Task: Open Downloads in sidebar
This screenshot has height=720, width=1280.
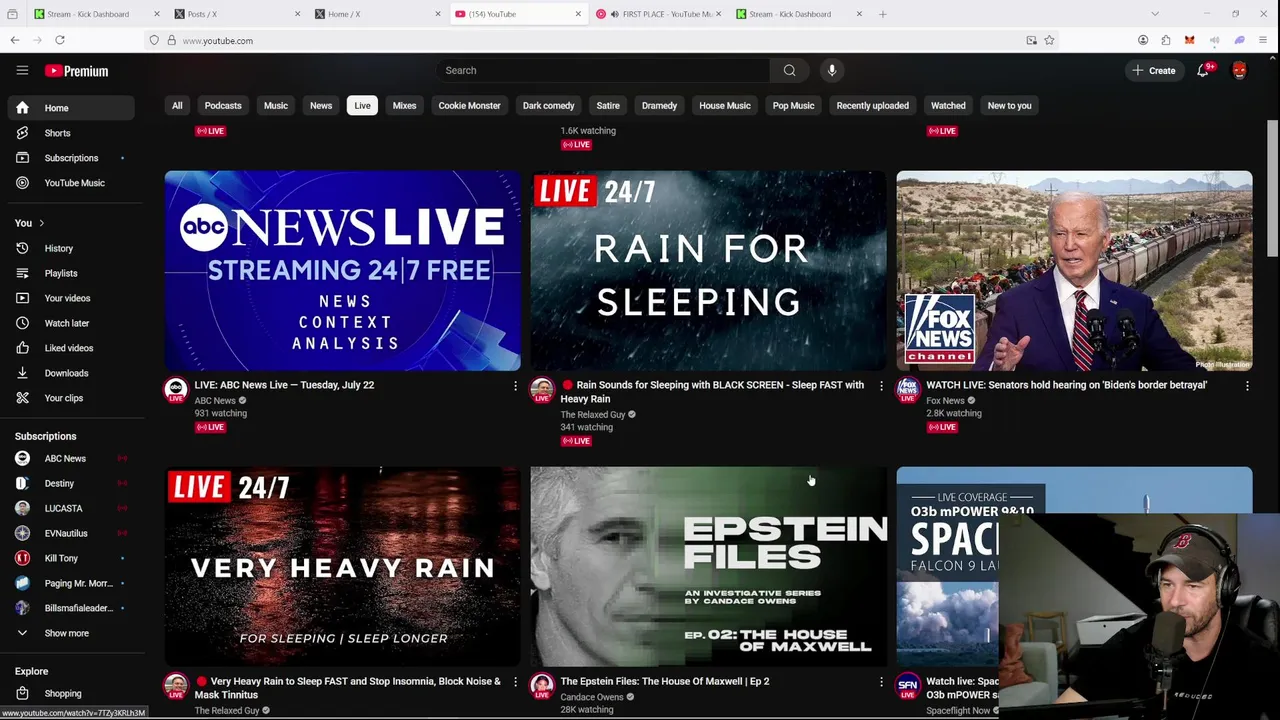Action: click(x=70, y=373)
